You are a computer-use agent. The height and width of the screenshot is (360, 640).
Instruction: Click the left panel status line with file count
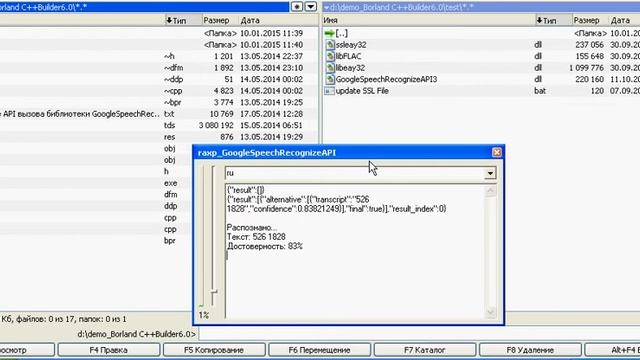(x=64, y=319)
